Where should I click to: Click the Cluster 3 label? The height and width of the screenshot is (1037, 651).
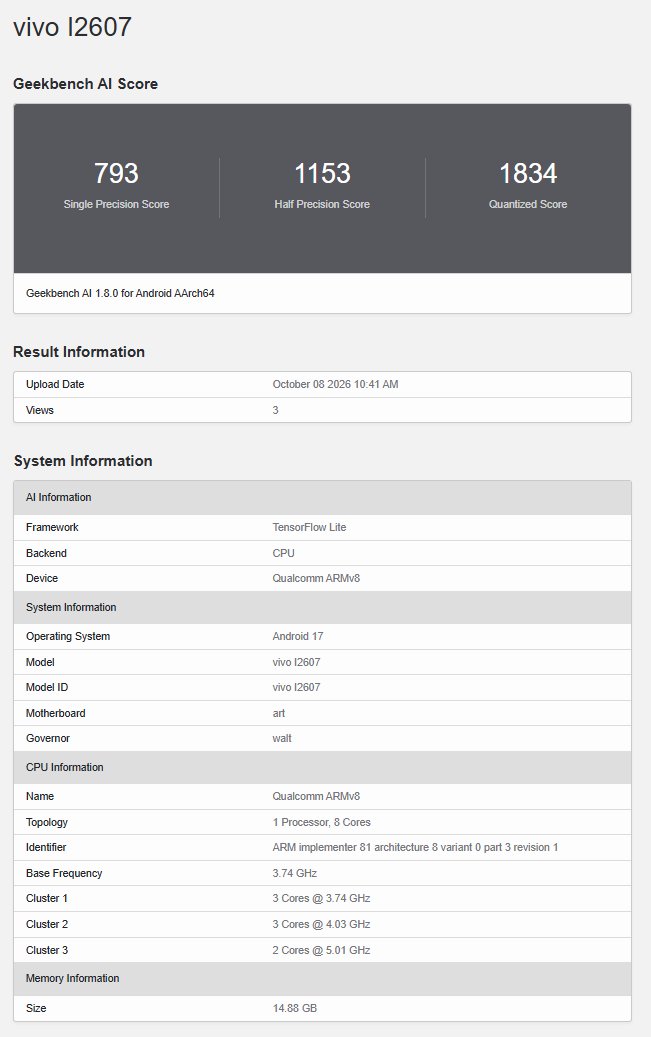pos(47,950)
